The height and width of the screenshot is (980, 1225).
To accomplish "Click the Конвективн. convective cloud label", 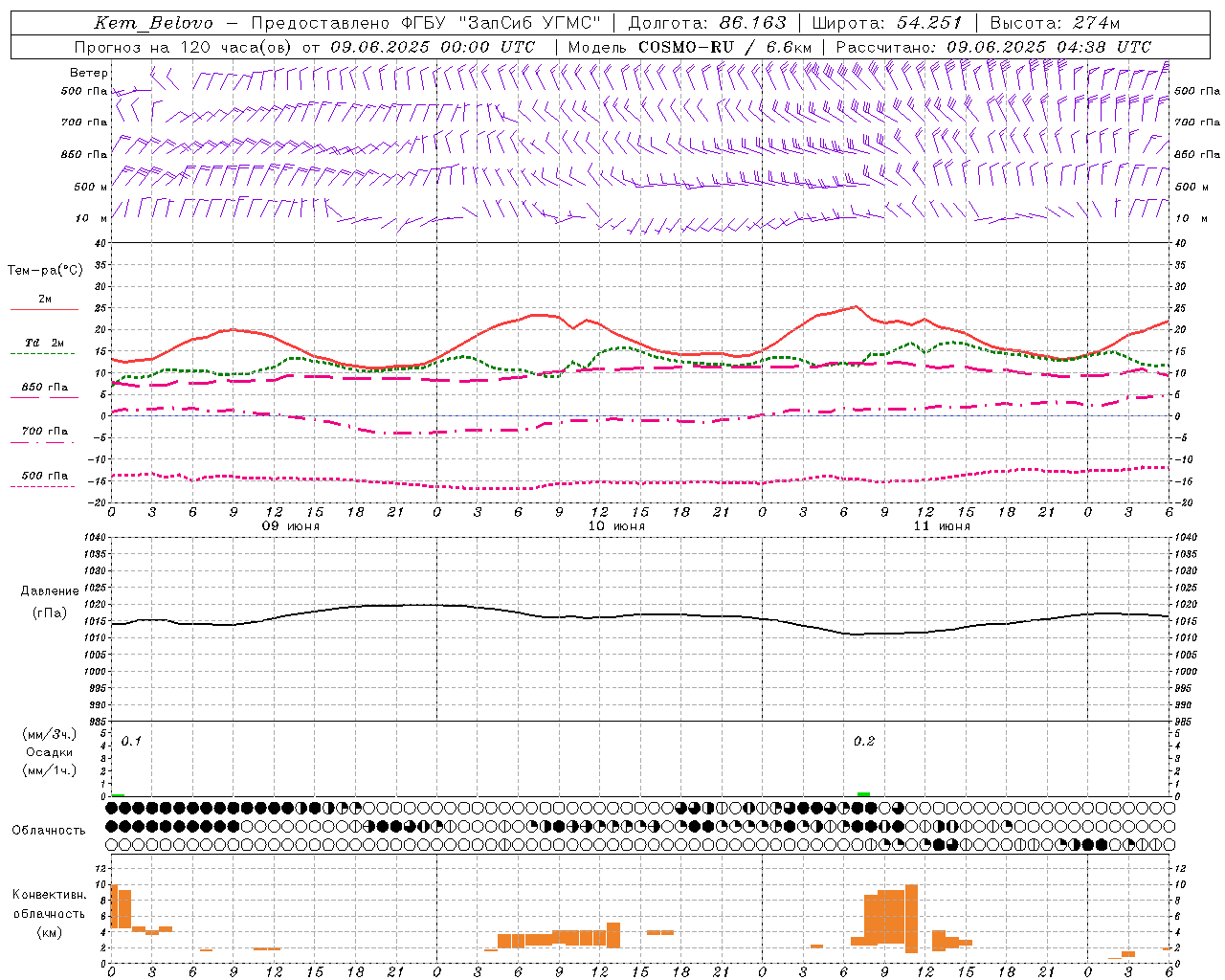I will [x=50, y=895].
